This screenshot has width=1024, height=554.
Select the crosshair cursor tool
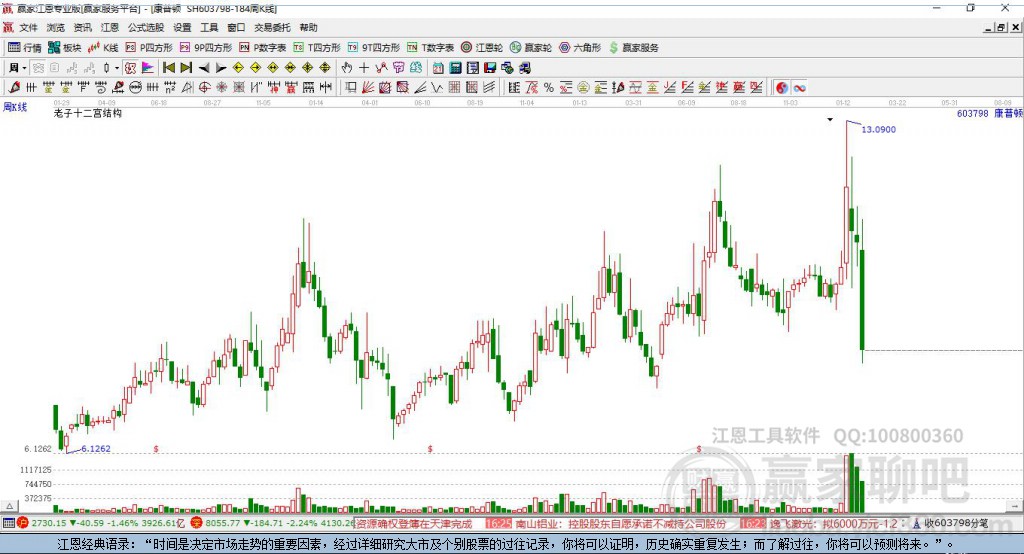pos(364,68)
